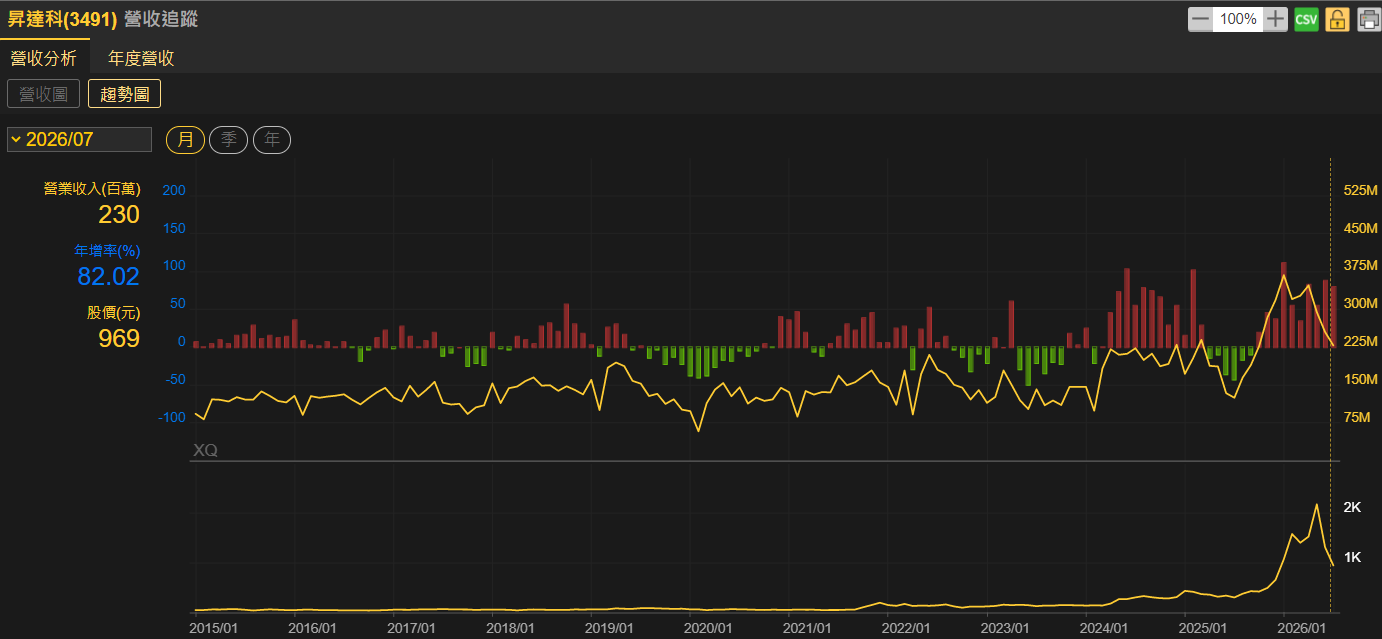Click the 2025/01 axis label

coord(1203,627)
